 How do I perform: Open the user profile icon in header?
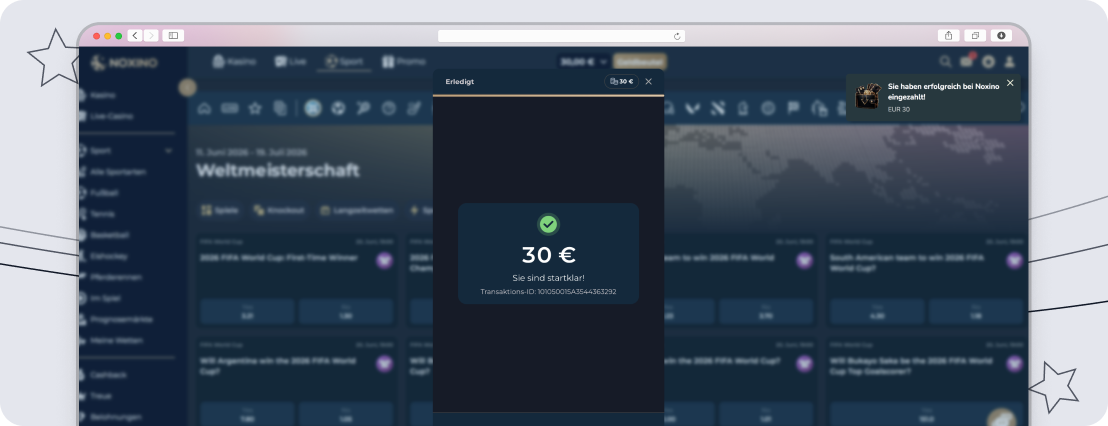pyautogui.click(x=1010, y=61)
